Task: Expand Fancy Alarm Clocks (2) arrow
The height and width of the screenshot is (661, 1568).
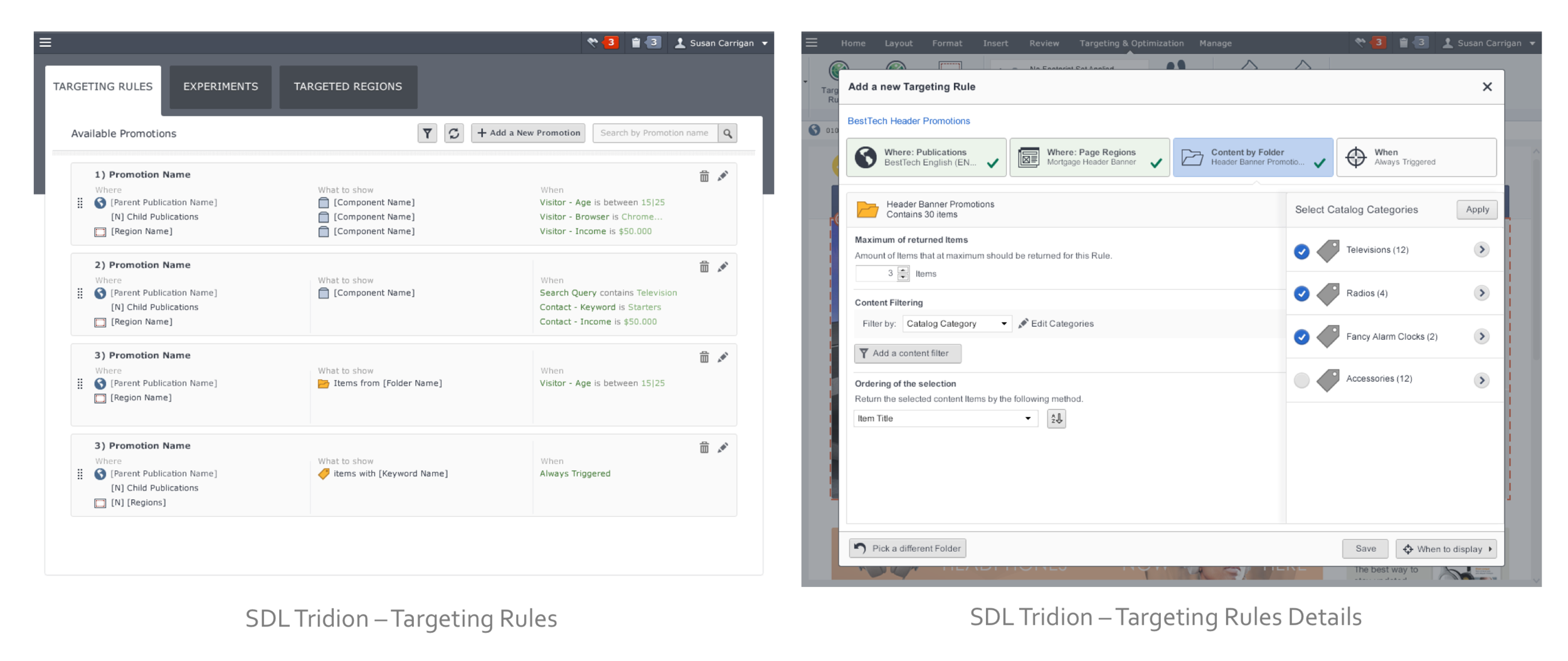Action: coord(1481,337)
